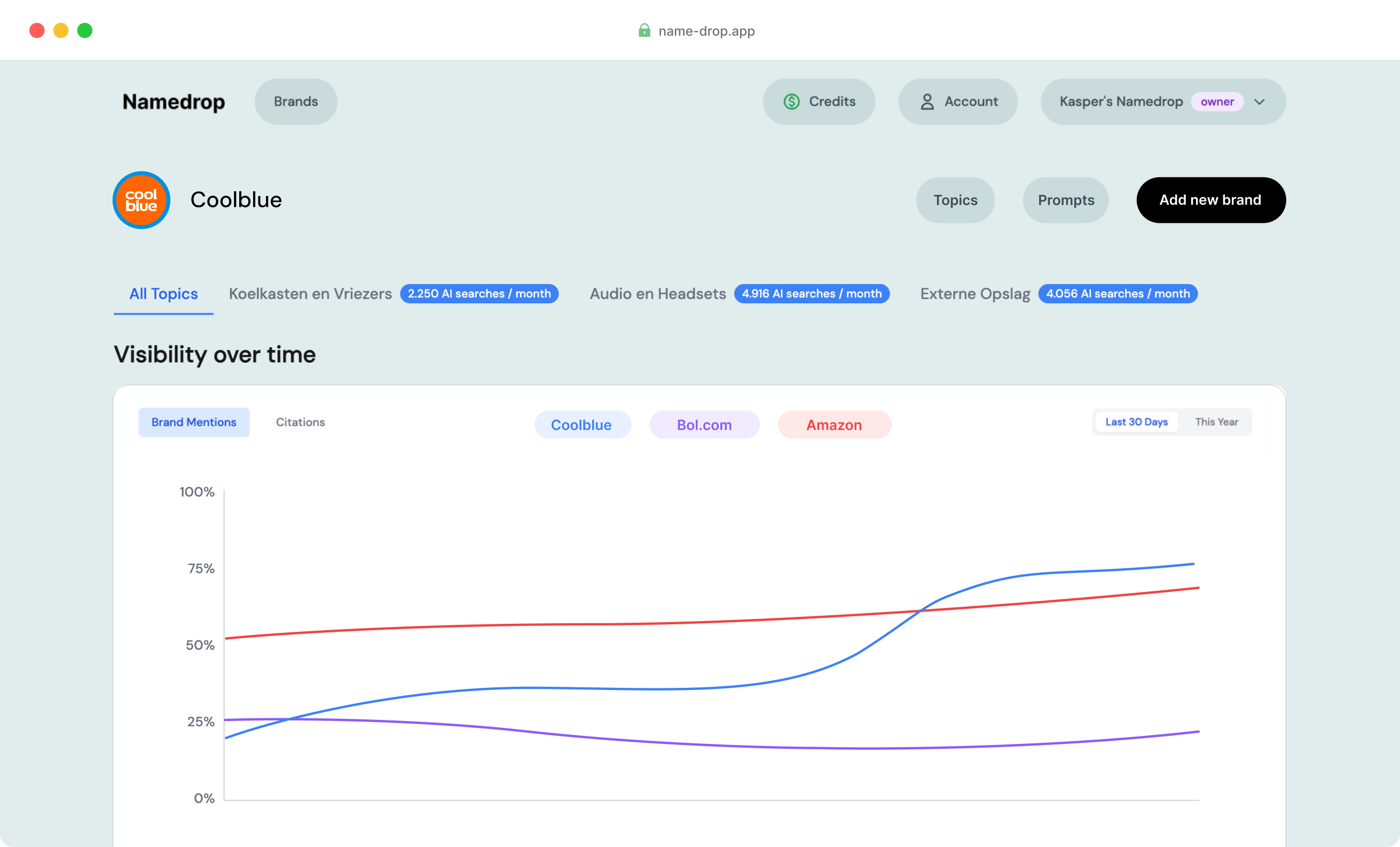This screenshot has width=1400, height=847.
Task: Click the 100% axis label
Action: tap(197, 492)
